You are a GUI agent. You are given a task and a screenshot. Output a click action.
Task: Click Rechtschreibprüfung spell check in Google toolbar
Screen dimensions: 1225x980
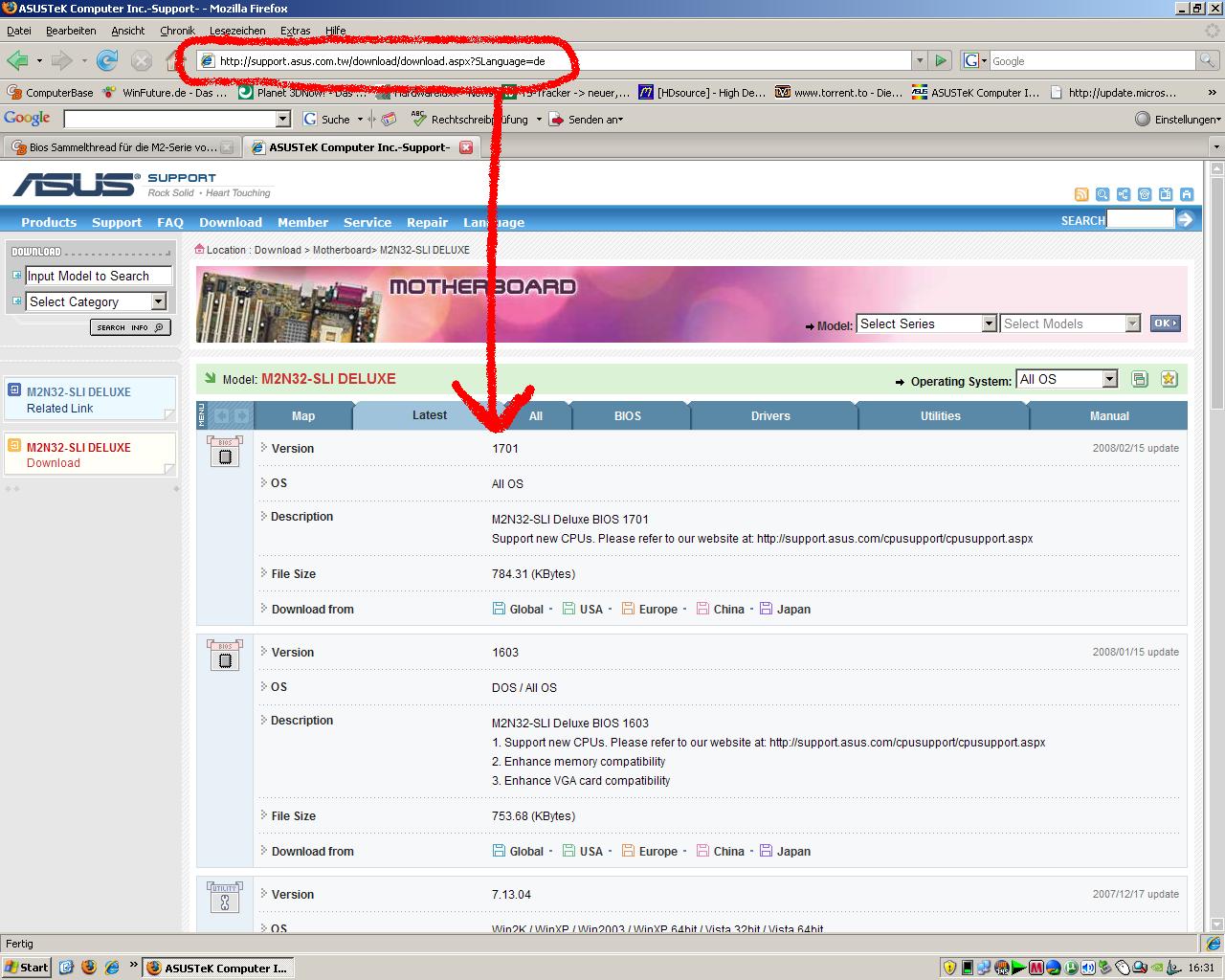(x=470, y=120)
